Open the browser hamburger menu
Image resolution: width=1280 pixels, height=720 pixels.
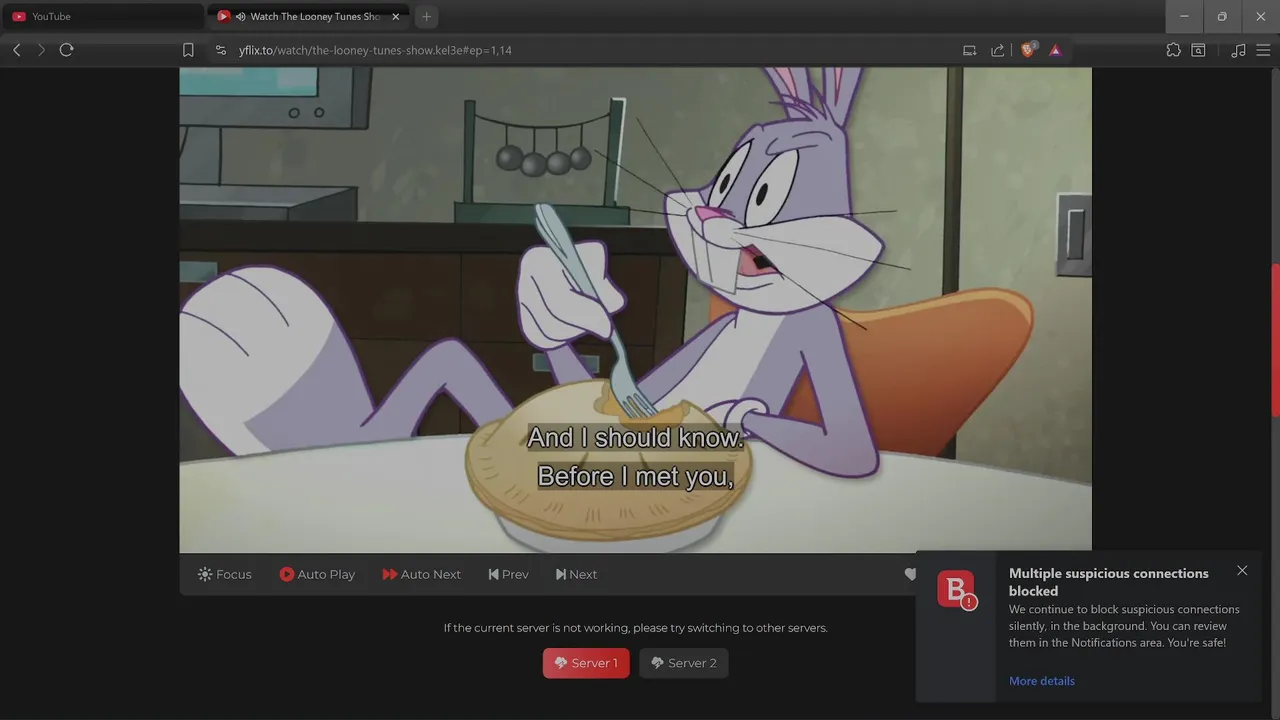click(x=1263, y=50)
